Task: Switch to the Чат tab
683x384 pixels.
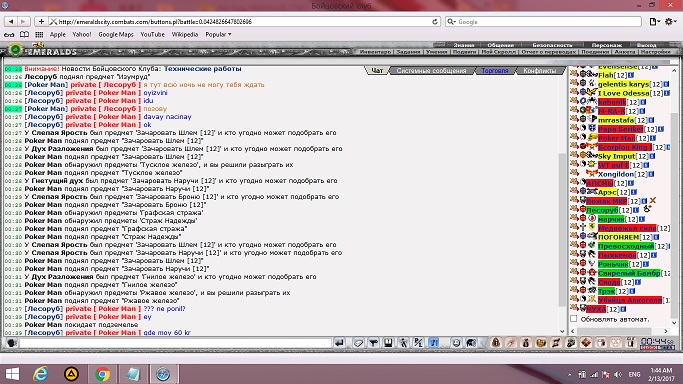Action: (377, 71)
